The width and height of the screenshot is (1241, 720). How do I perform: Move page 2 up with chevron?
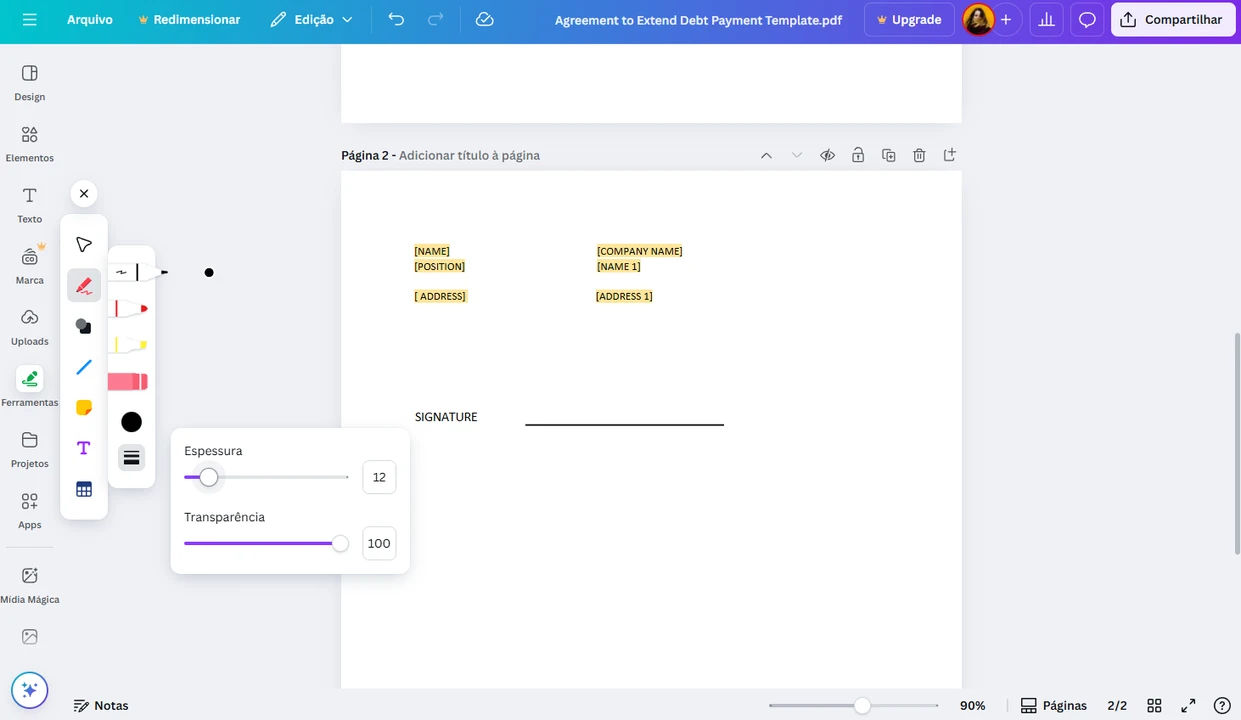(x=766, y=155)
